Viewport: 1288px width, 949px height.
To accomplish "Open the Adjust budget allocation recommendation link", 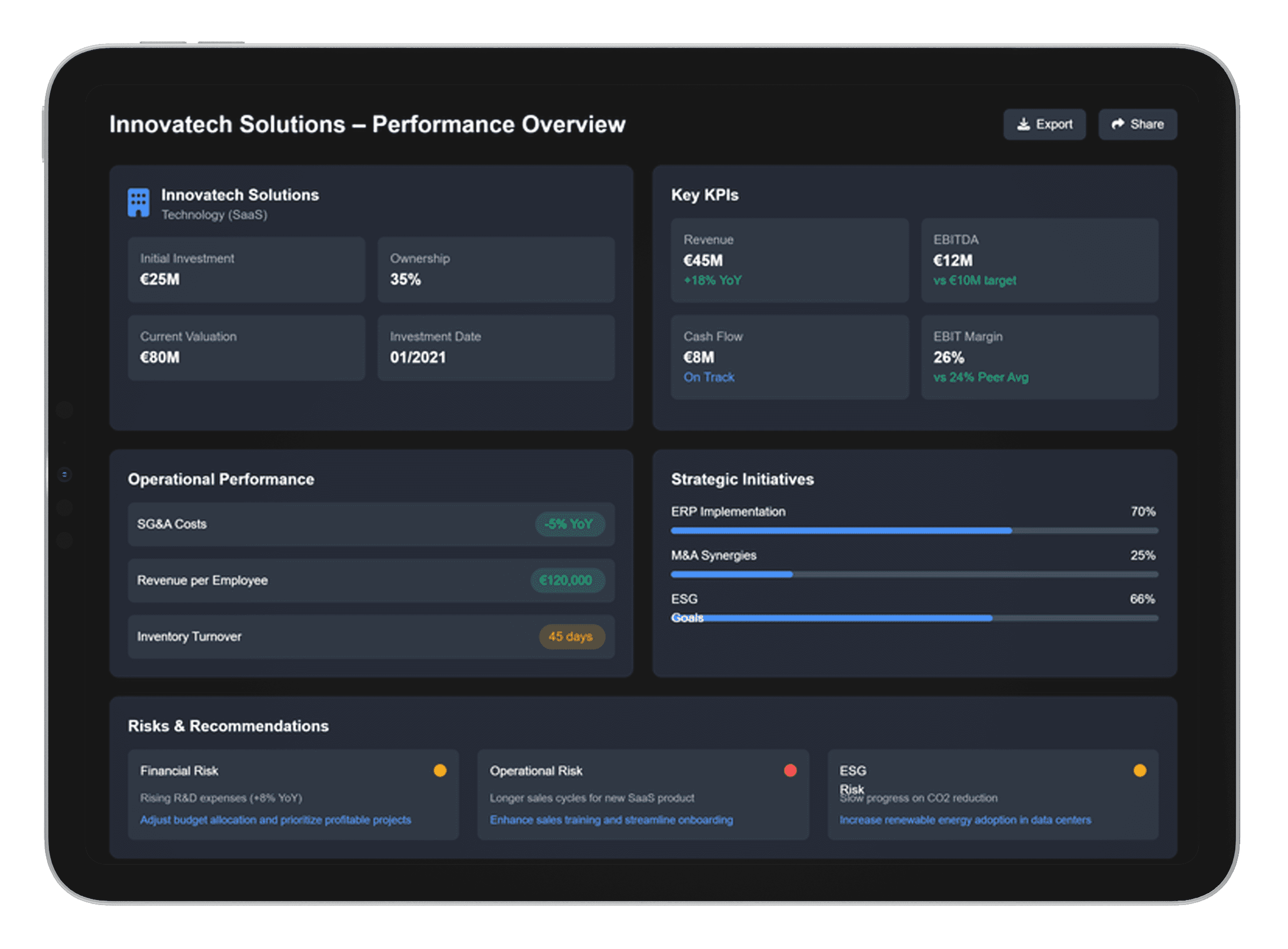I will pos(276,820).
